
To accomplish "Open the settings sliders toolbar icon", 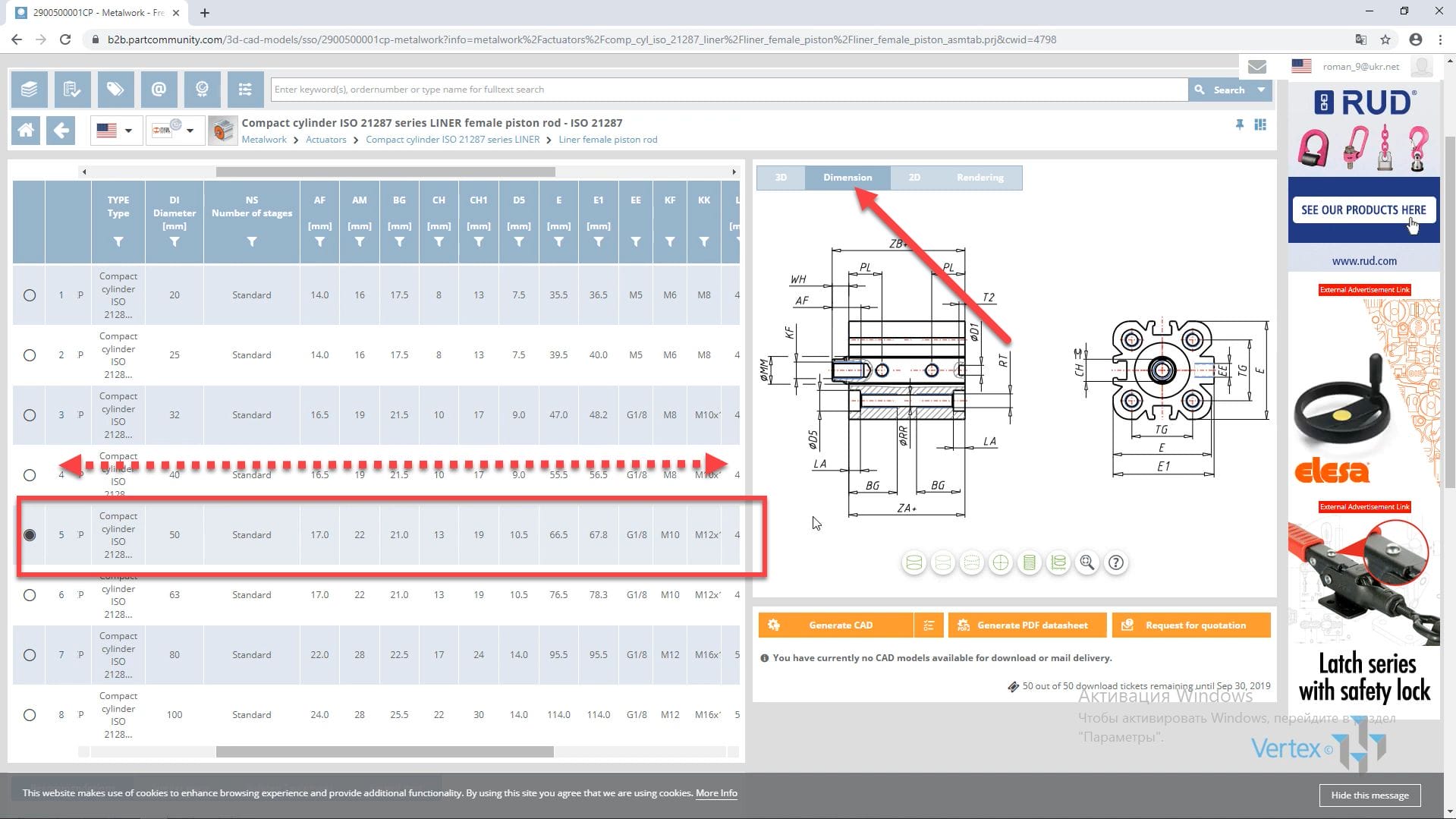I will (x=245, y=90).
